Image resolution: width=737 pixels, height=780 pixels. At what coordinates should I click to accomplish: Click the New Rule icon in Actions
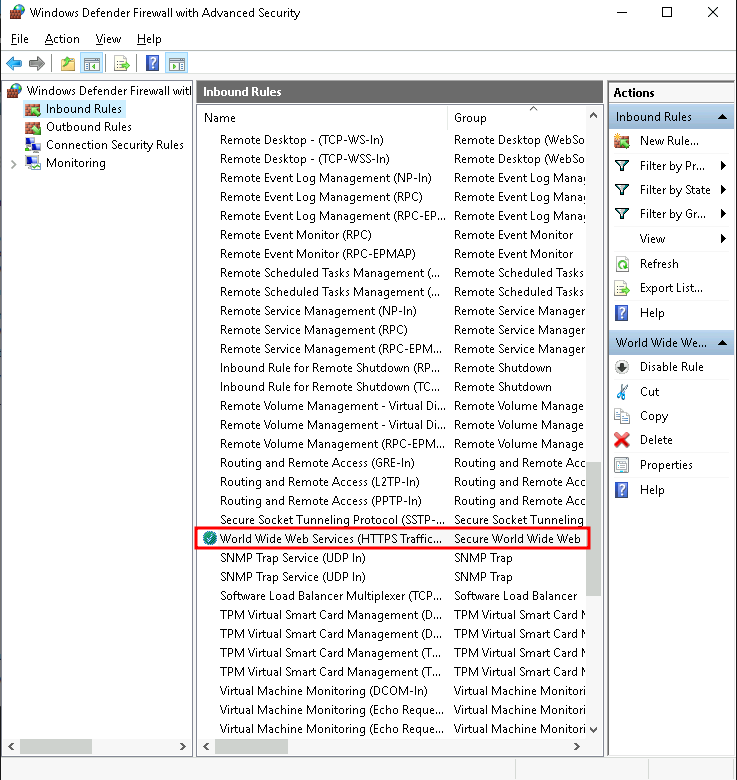(x=622, y=141)
